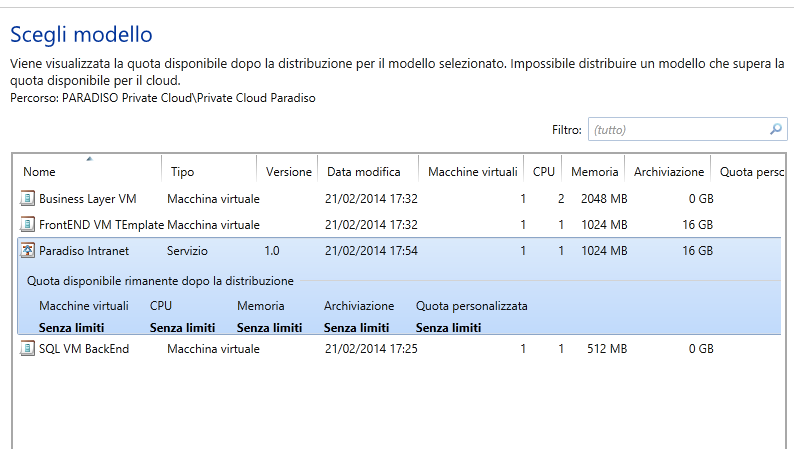Select FrontEND VM Template row name

(100, 225)
